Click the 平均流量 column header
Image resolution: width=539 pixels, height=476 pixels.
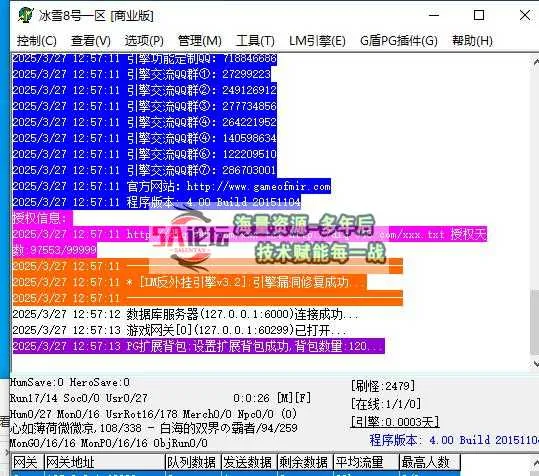coord(365,462)
